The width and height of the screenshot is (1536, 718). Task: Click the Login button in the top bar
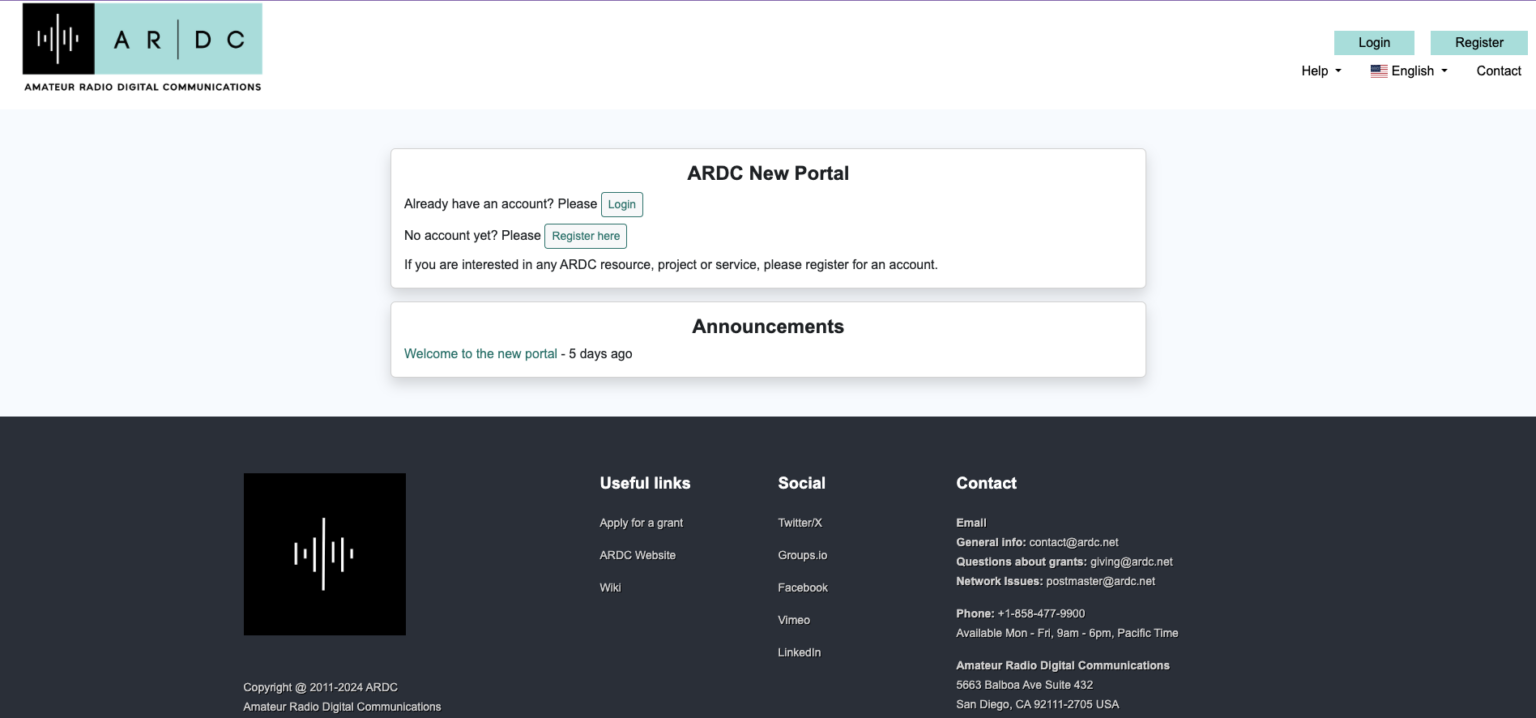click(x=1374, y=42)
